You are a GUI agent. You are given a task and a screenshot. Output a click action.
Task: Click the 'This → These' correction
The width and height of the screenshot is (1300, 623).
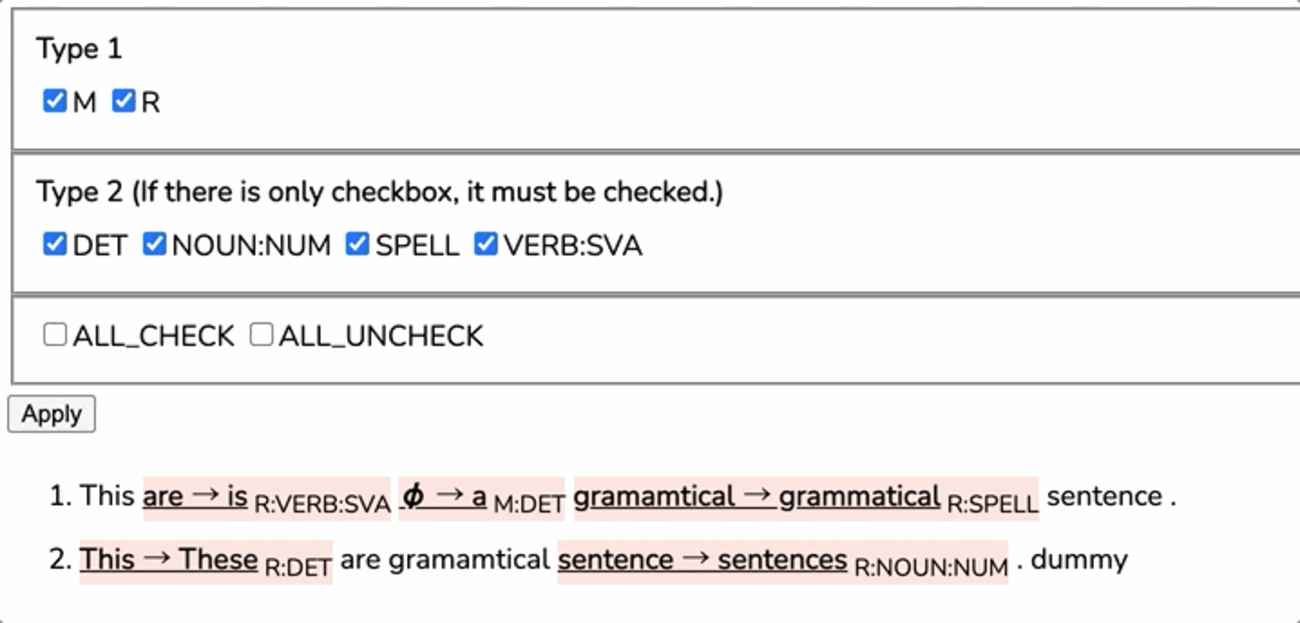point(169,559)
